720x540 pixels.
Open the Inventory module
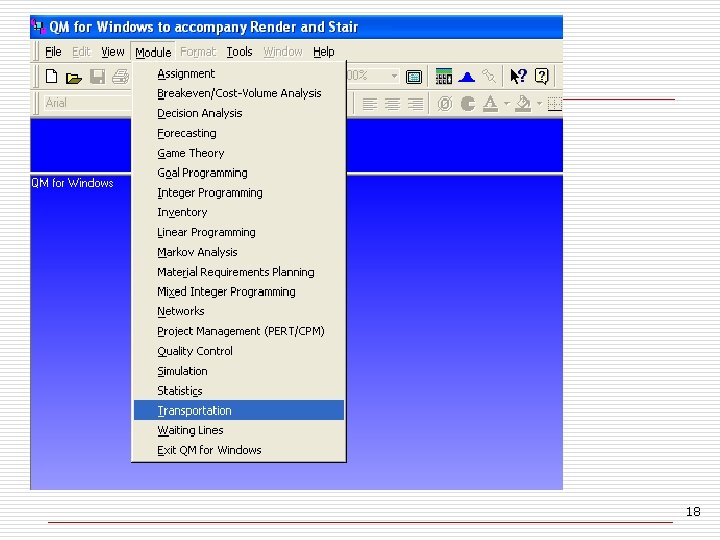click(239, 213)
